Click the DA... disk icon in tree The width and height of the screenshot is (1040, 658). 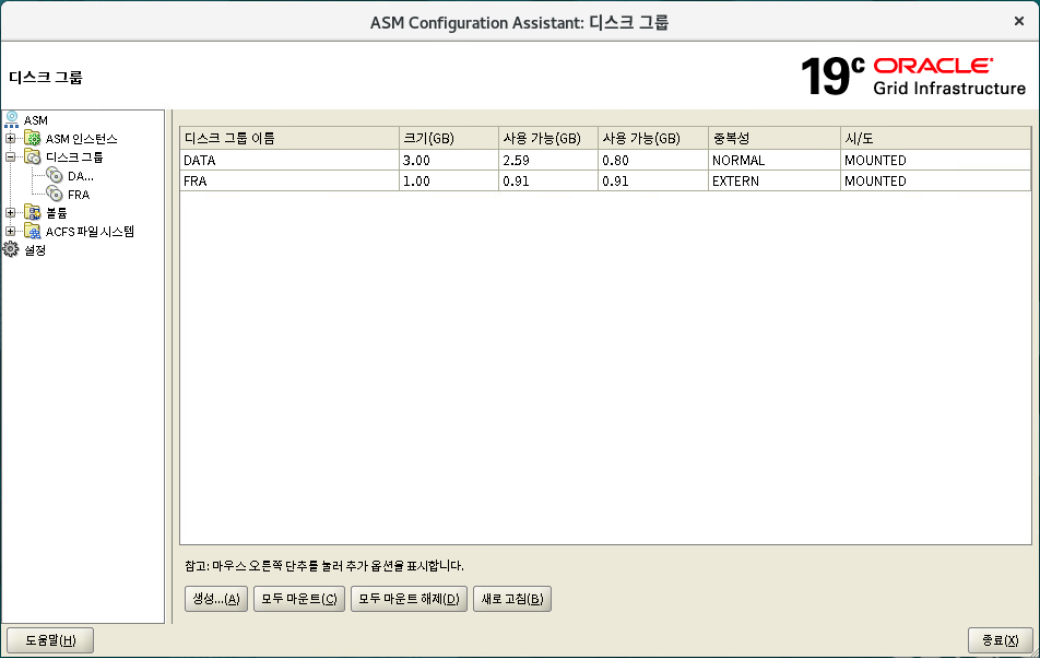point(55,176)
